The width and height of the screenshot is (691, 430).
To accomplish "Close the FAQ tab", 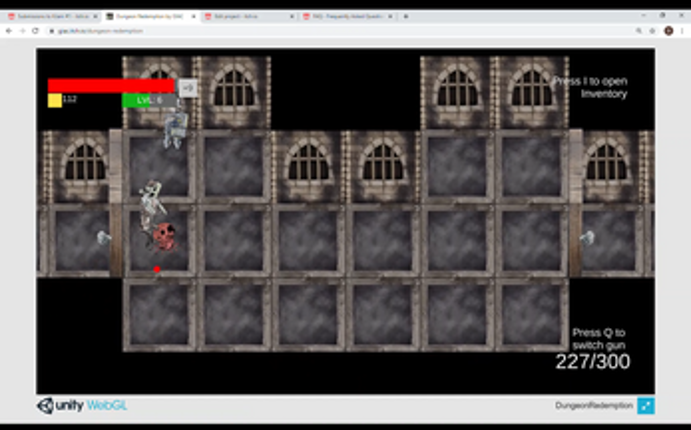I will pyautogui.click(x=390, y=16).
